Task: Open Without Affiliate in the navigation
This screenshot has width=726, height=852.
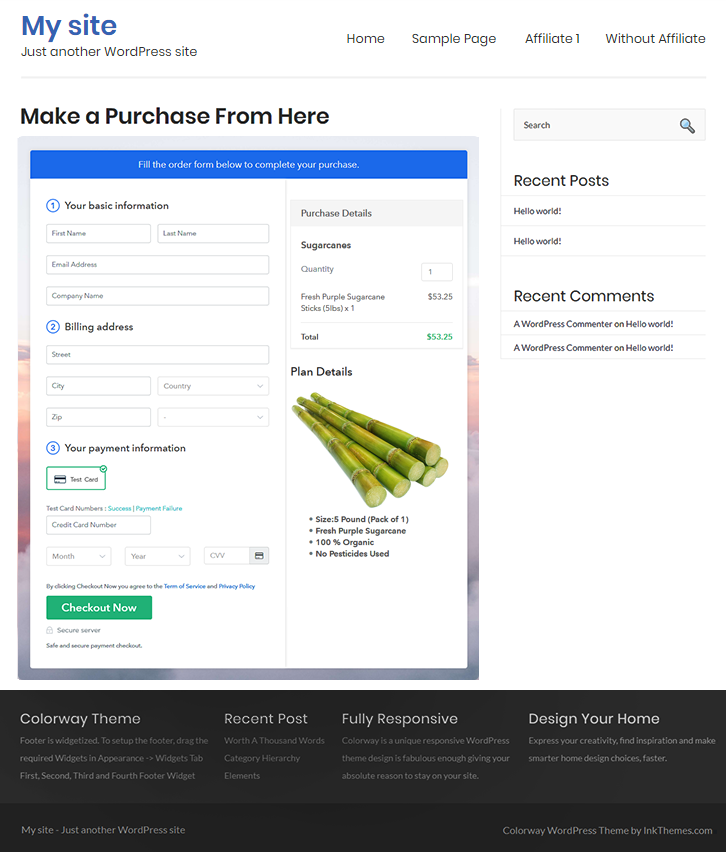Action: point(655,39)
